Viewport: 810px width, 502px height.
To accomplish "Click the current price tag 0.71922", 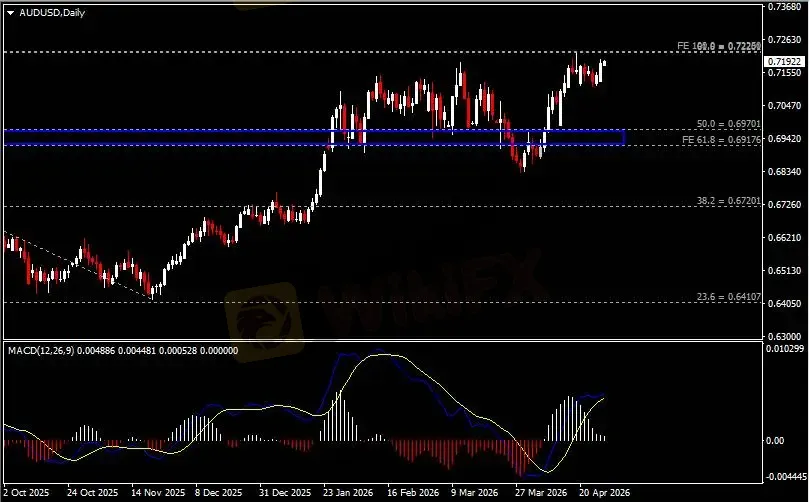I will (x=784, y=61).
